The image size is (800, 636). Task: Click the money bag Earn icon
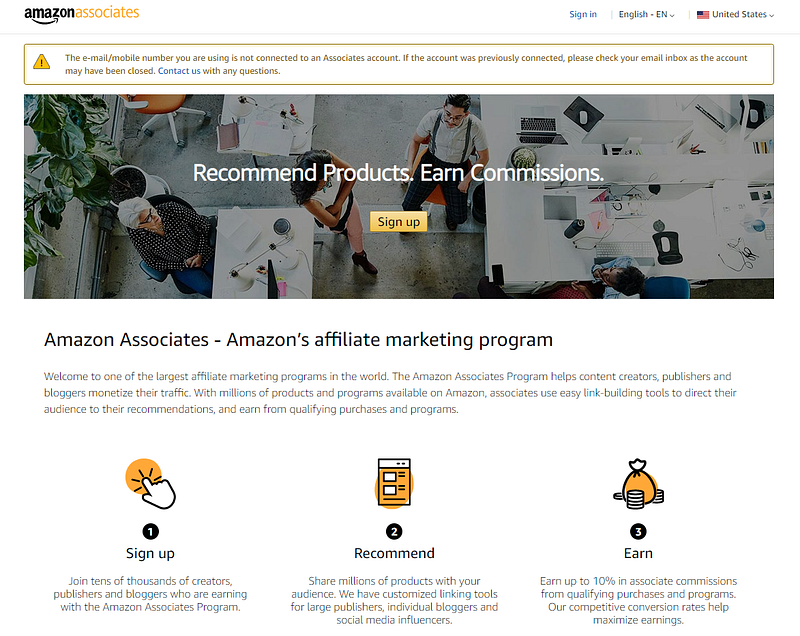[638, 484]
